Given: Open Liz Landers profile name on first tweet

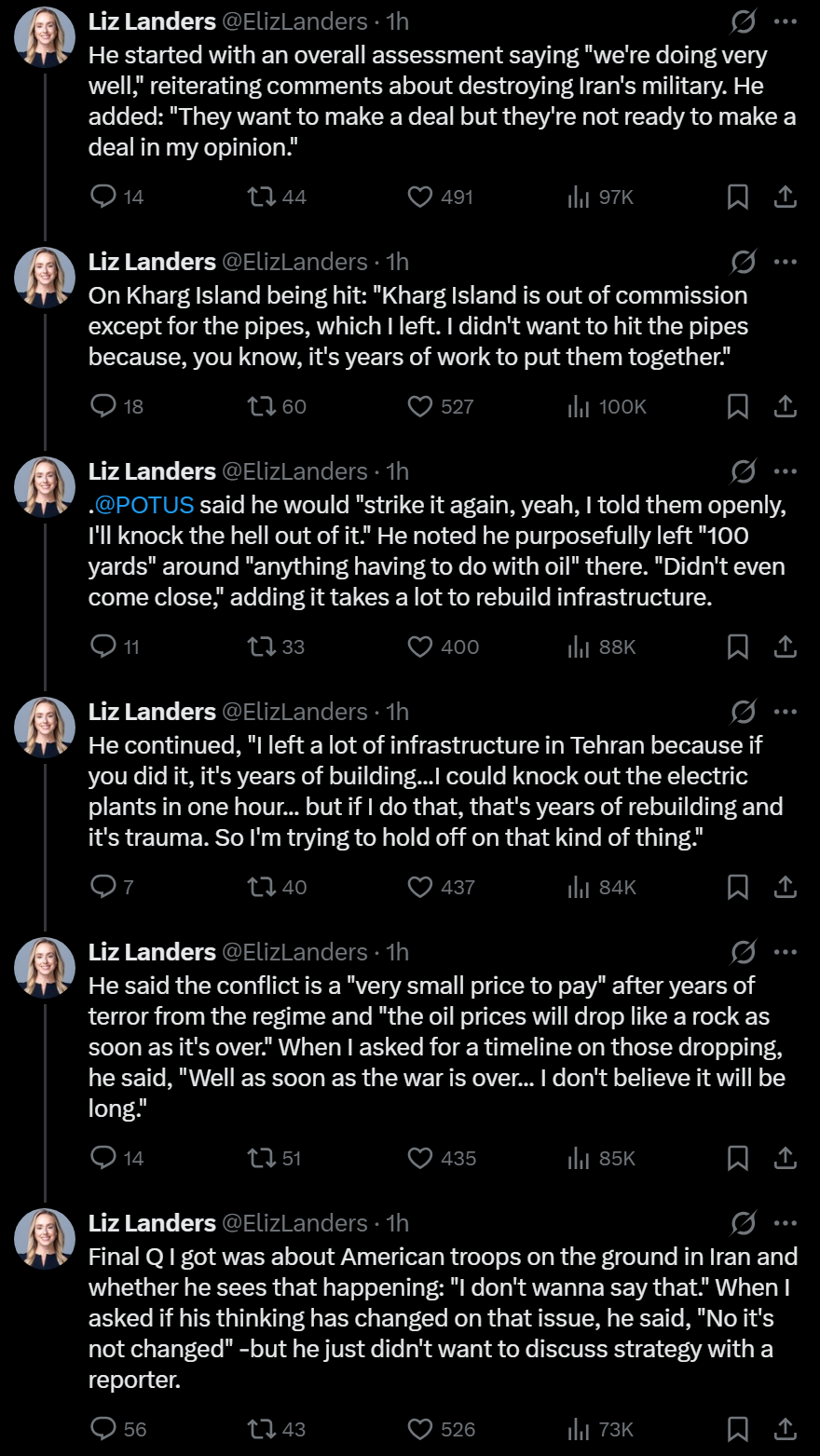Looking at the screenshot, I should (x=152, y=21).
